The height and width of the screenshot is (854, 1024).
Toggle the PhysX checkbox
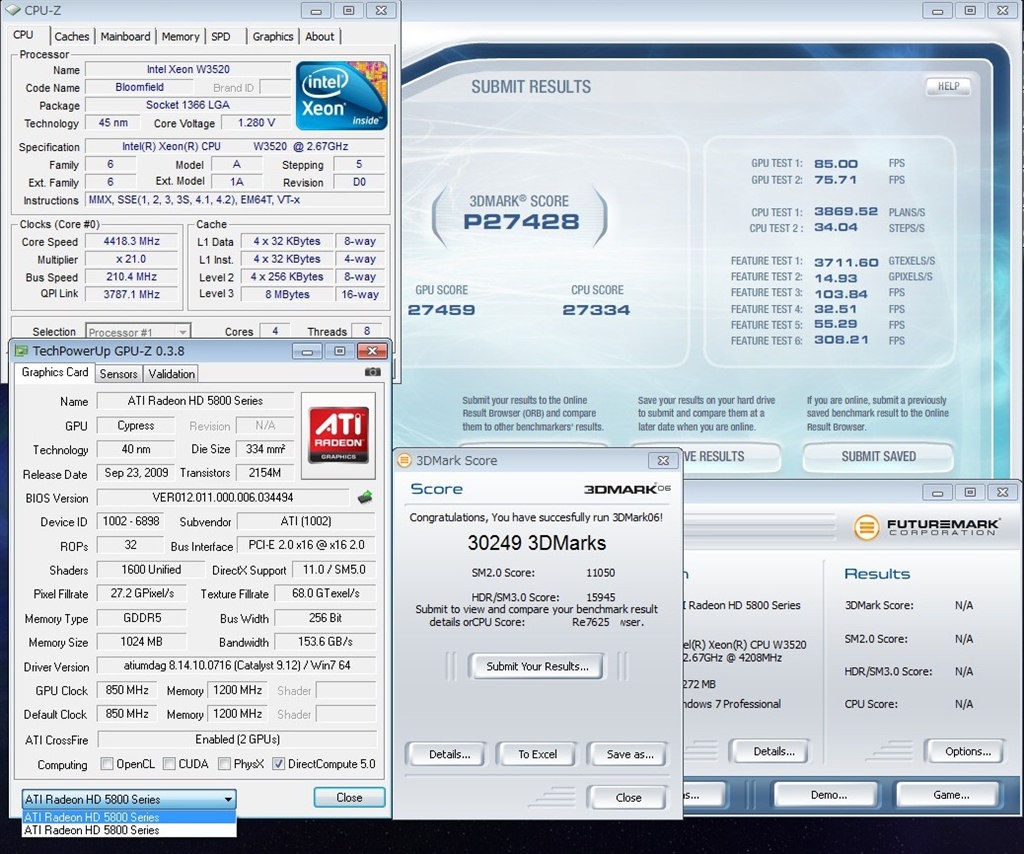coord(224,763)
